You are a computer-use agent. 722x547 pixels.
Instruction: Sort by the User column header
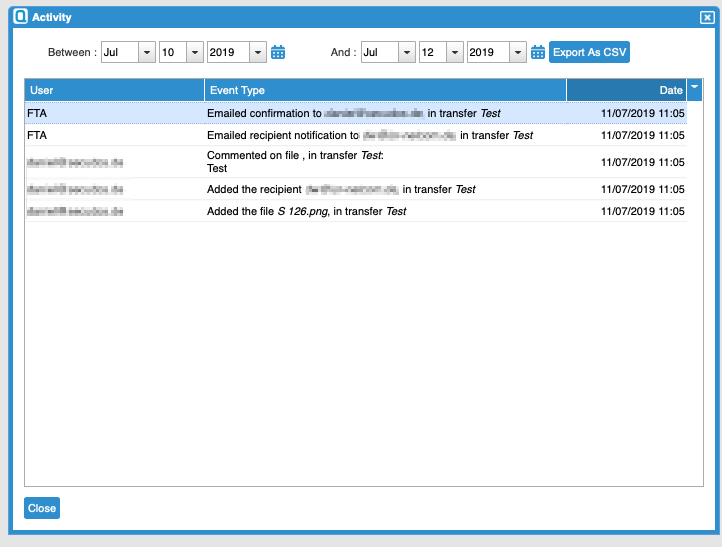coord(115,90)
